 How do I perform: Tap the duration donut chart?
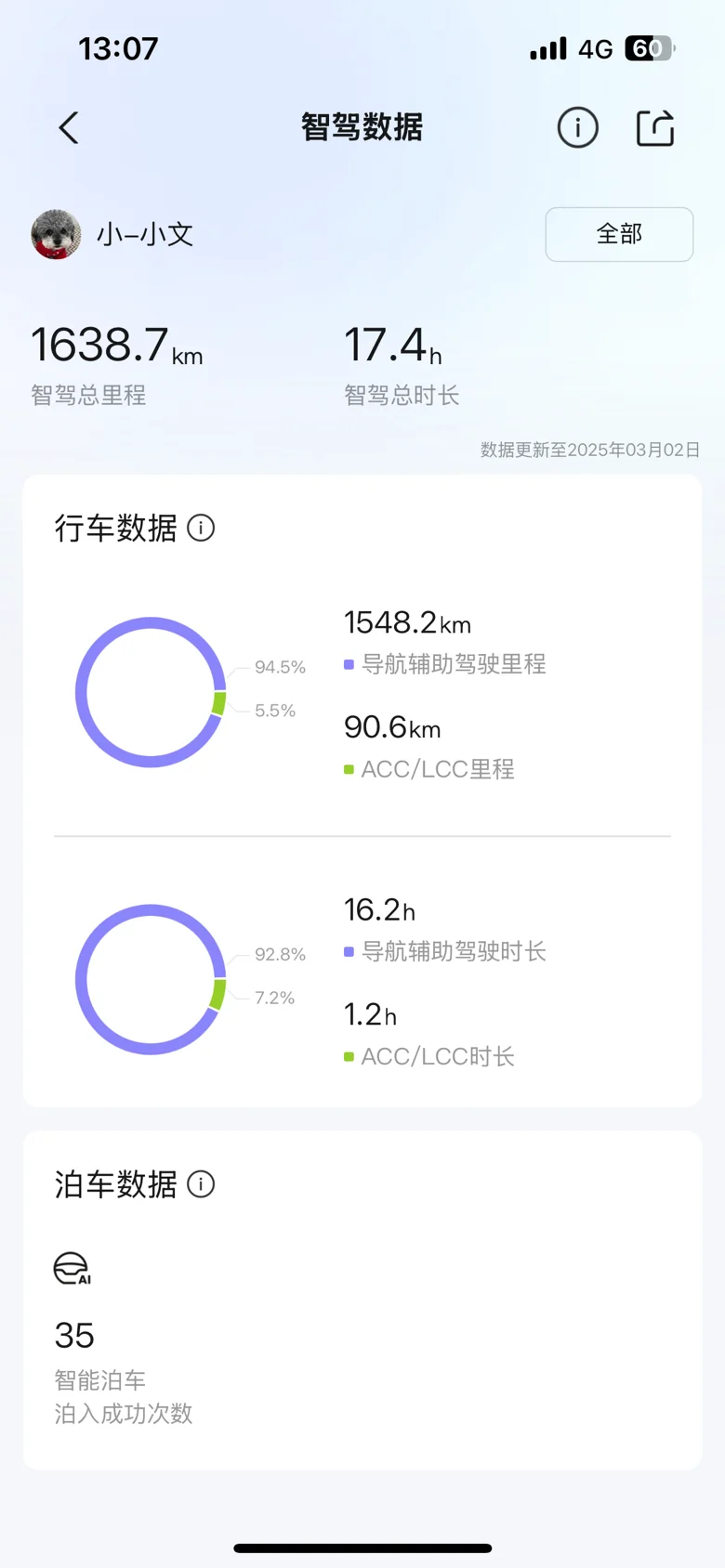coord(151,979)
